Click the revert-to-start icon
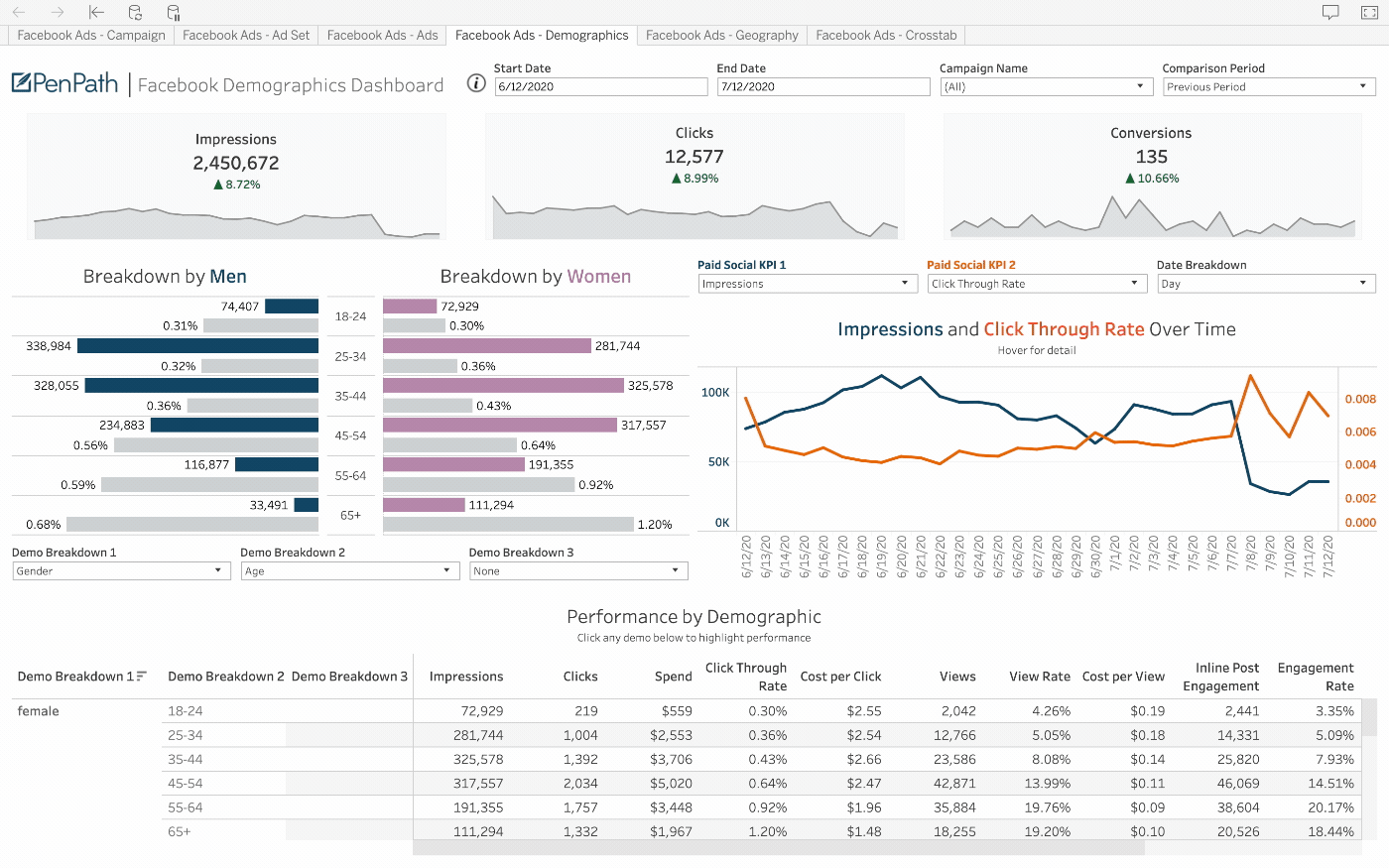 pyautogui.click(x=96, y=12)
